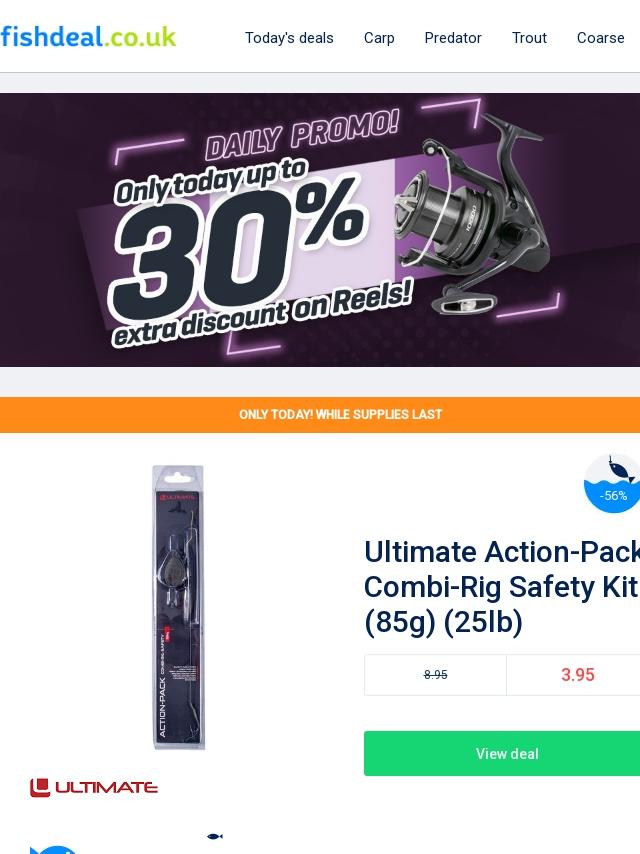Click the blue fish badge at bottom left
Viewport: 640px width, 854px height.
click(x=53, y=850)
